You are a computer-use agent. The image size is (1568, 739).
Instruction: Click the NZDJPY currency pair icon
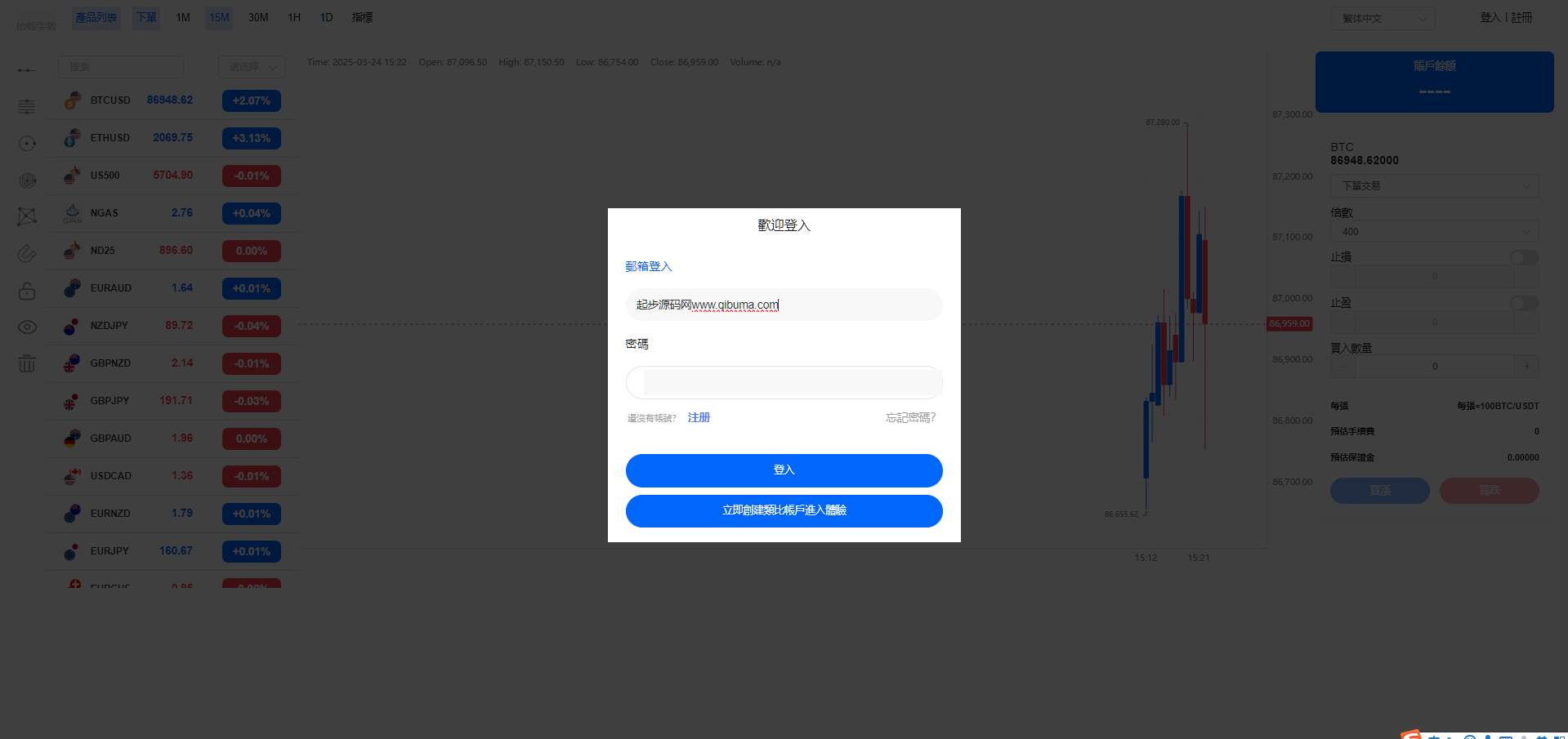tap(73, 326)
